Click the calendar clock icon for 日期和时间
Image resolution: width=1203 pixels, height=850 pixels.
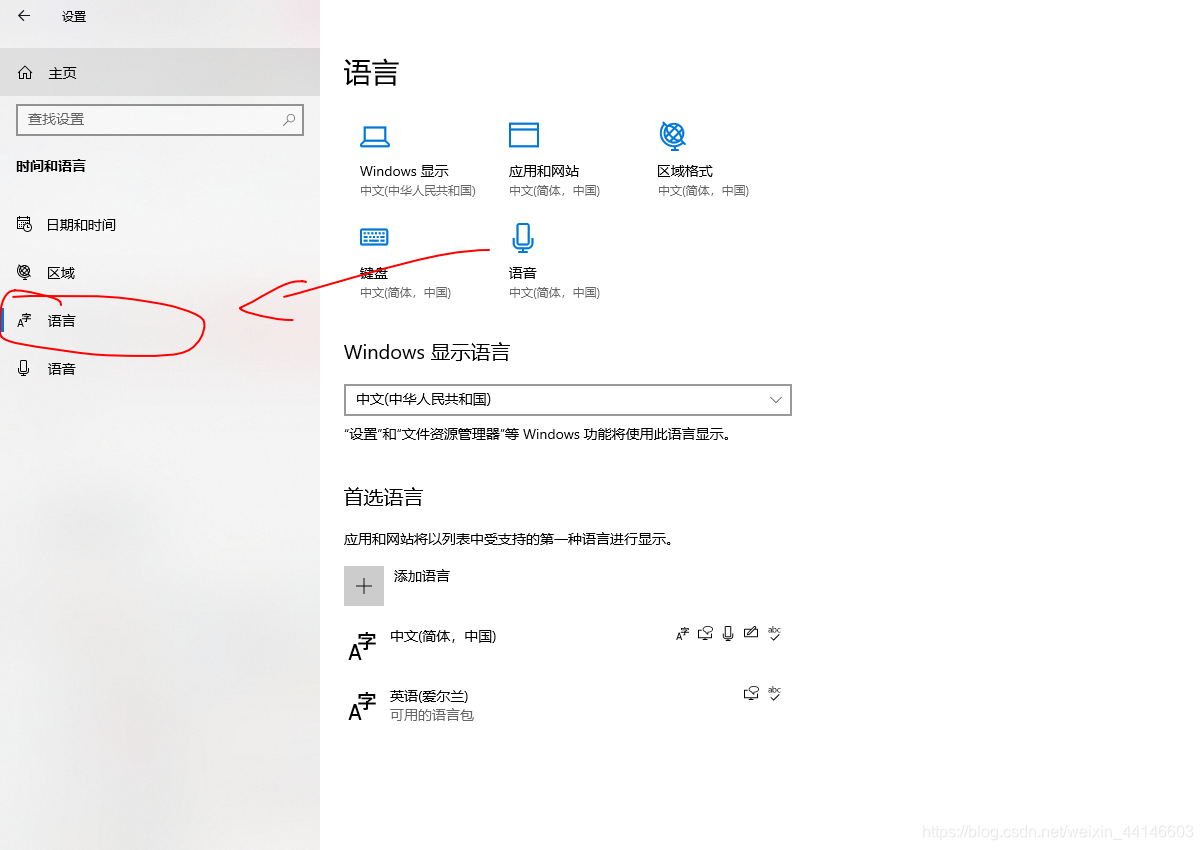point(25,224)
